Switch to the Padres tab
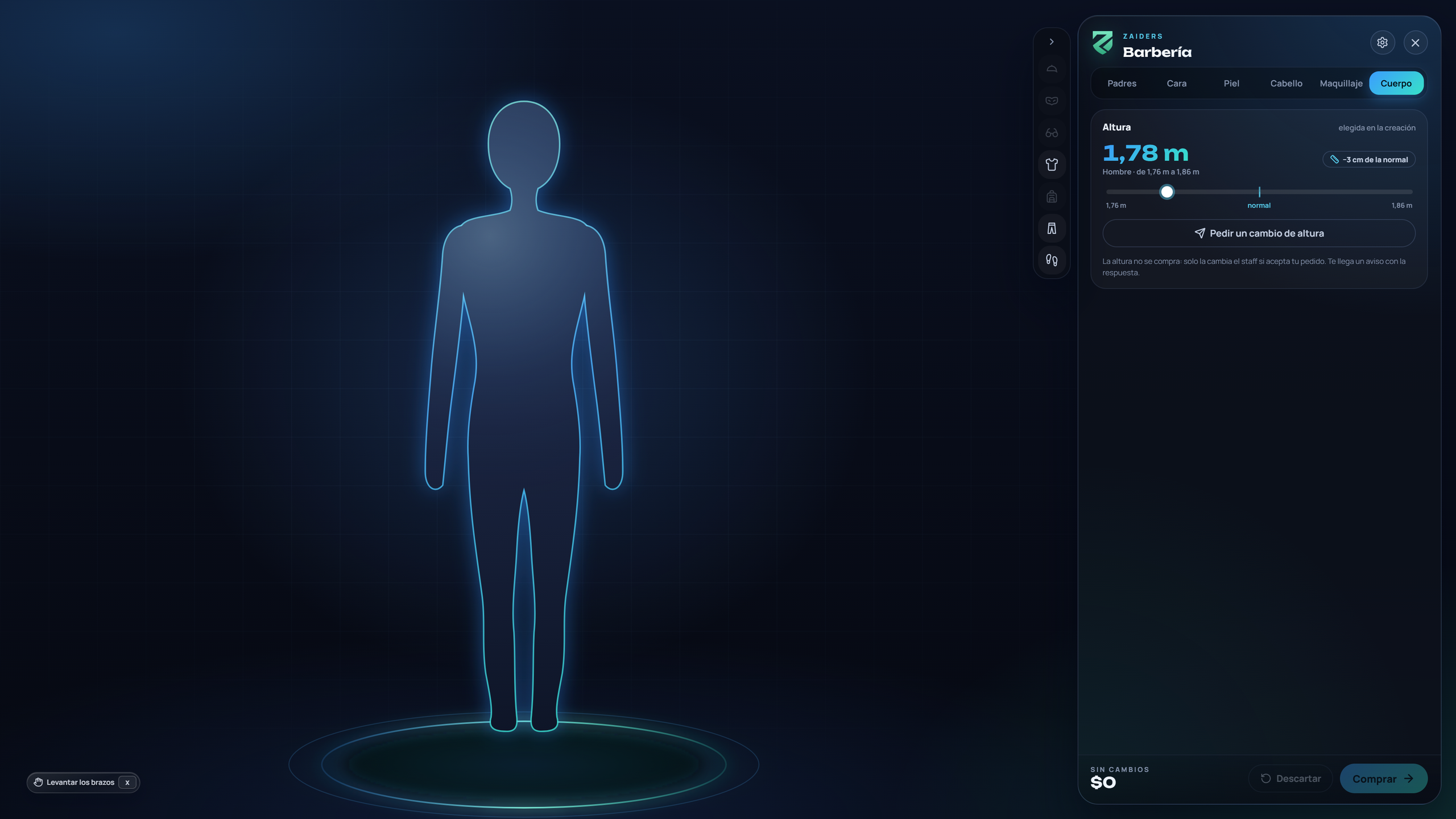The height and width of the screenshot is (819, 1456). pyautogui.click(x=1122, y=84)
